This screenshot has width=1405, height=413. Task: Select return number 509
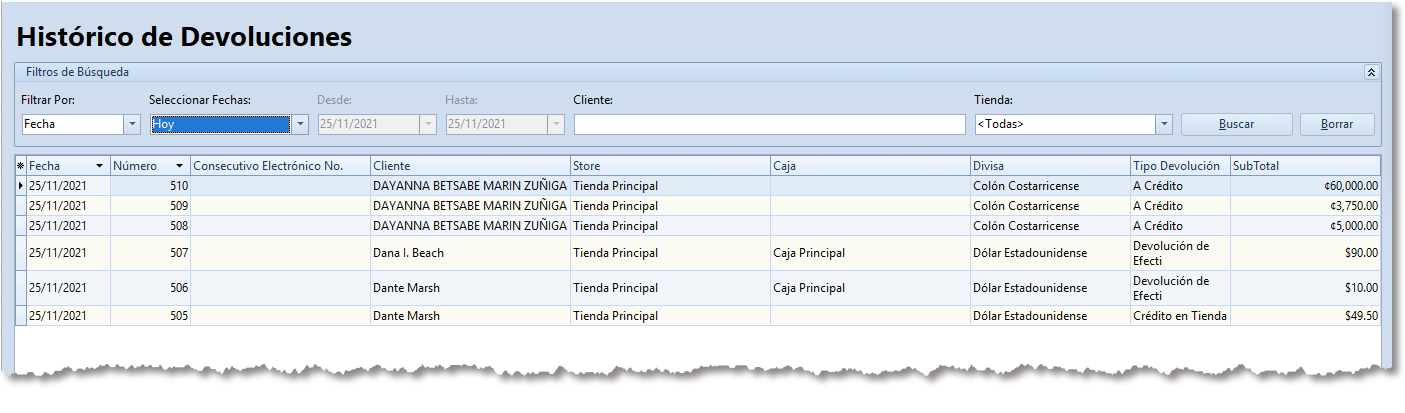[x=150, y=205]
